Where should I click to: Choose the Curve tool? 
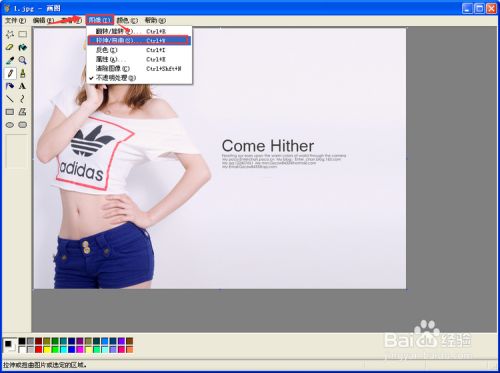[x=22, y=99]
